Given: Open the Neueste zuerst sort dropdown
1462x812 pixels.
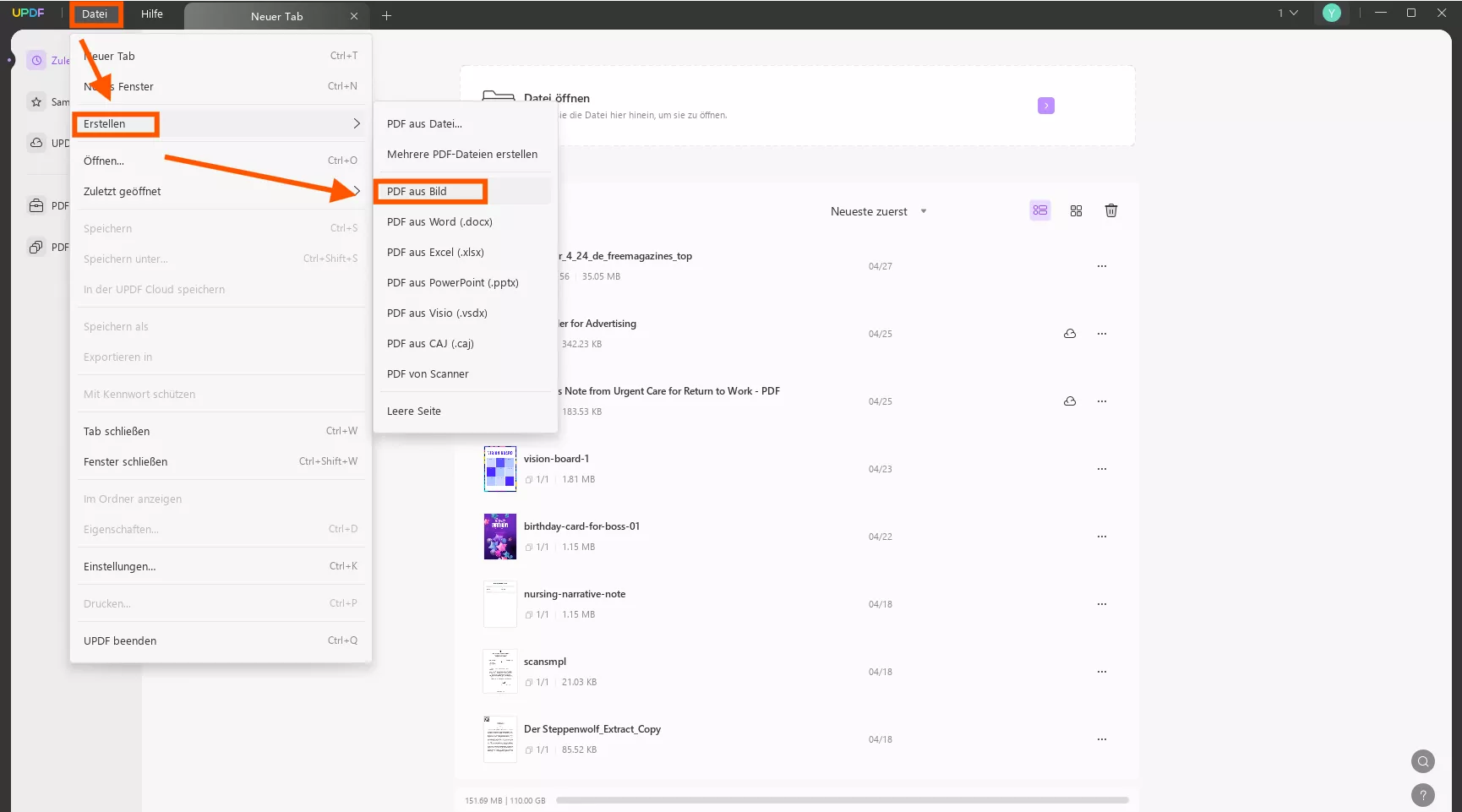Looking at the screenshot, I should [879, 211].
